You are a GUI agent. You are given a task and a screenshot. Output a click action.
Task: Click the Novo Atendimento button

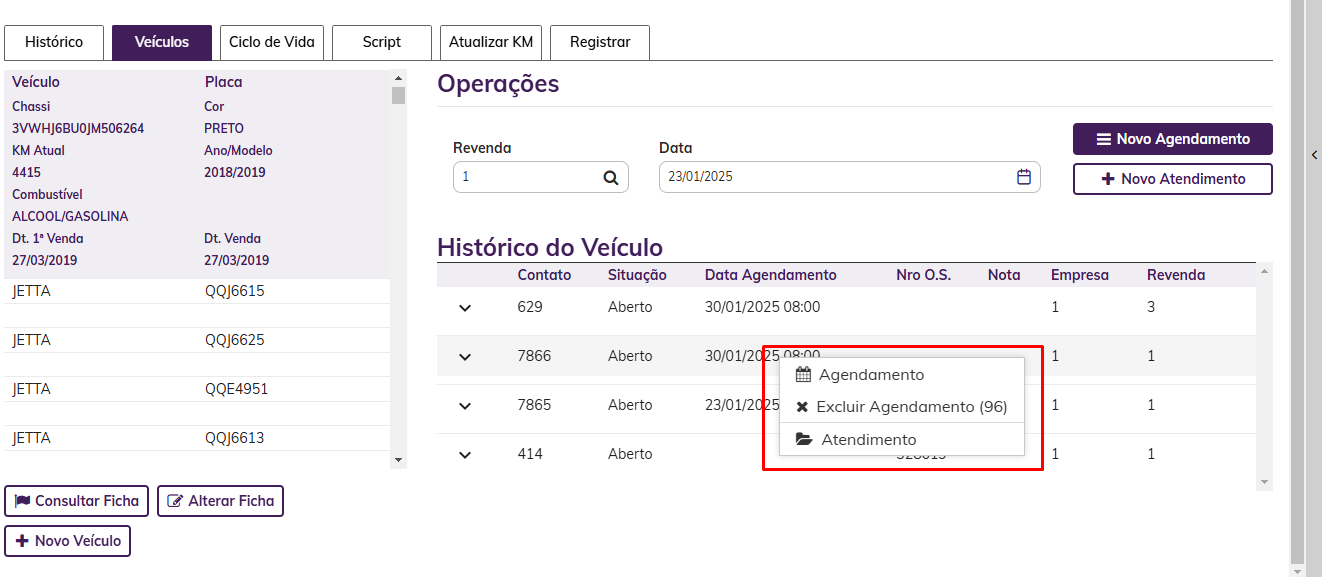coord(1172,179)
